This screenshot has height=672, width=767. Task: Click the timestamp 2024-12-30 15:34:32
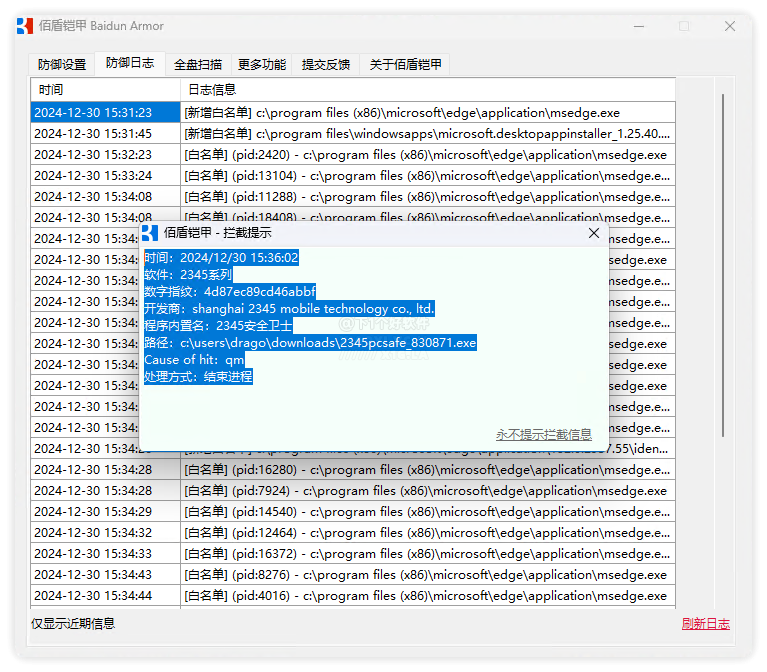click(93, 533)
